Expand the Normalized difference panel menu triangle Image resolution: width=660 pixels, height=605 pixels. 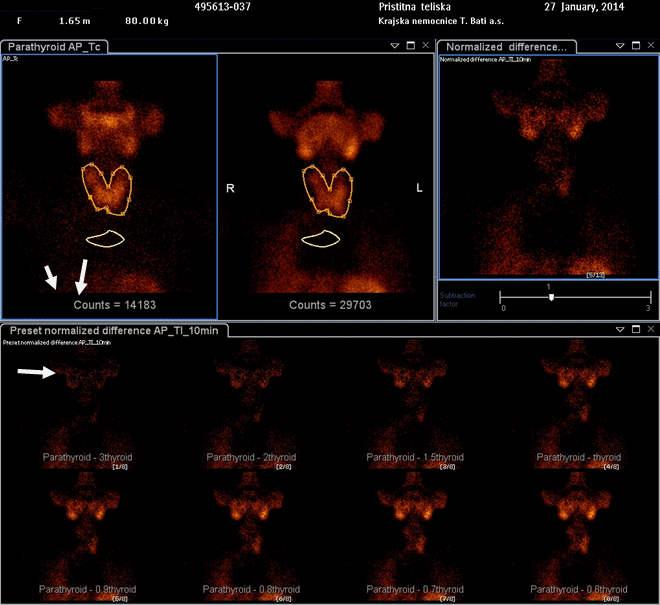(x=620, y=46)
